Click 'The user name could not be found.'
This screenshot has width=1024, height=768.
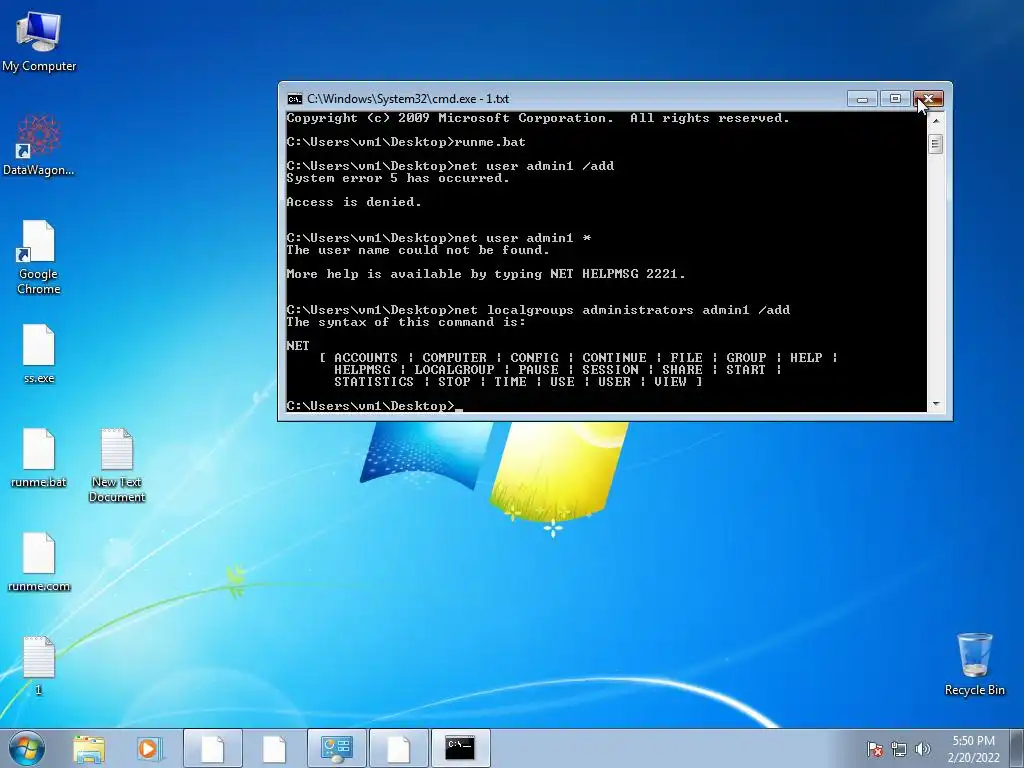(417, 250)
